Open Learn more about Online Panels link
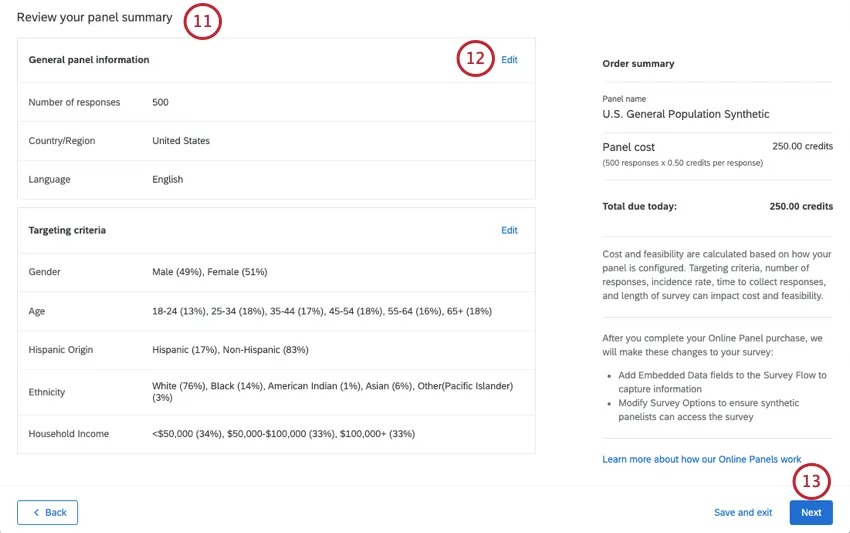 [702, 459]
